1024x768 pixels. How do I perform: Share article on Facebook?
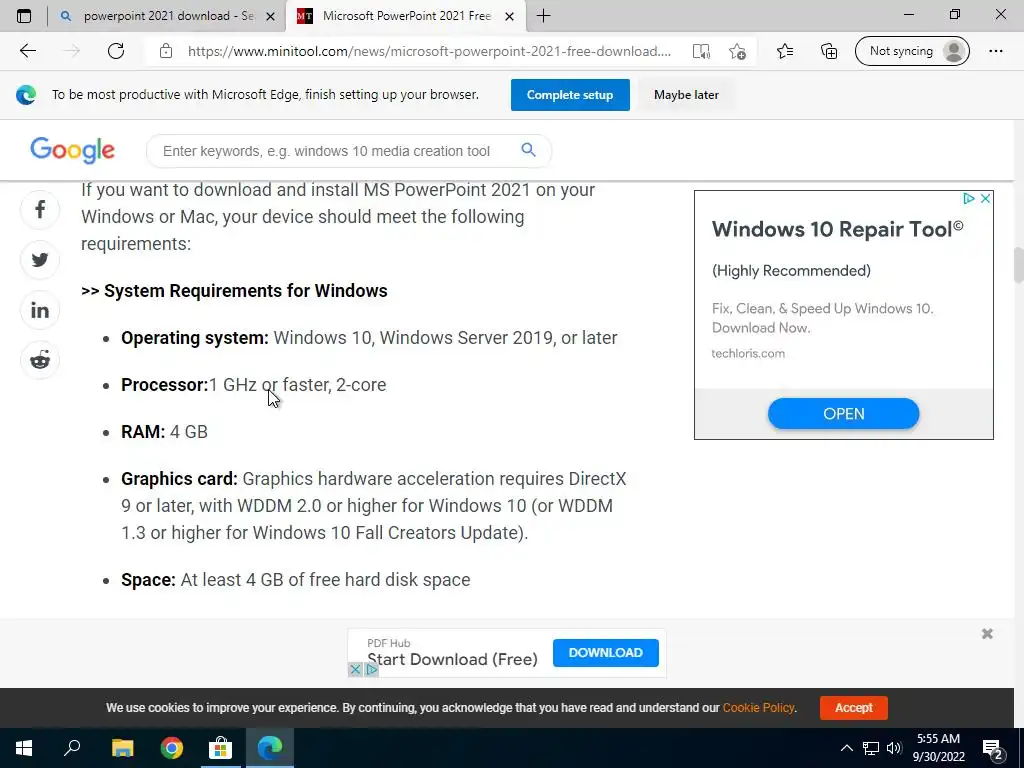point(40,210)
